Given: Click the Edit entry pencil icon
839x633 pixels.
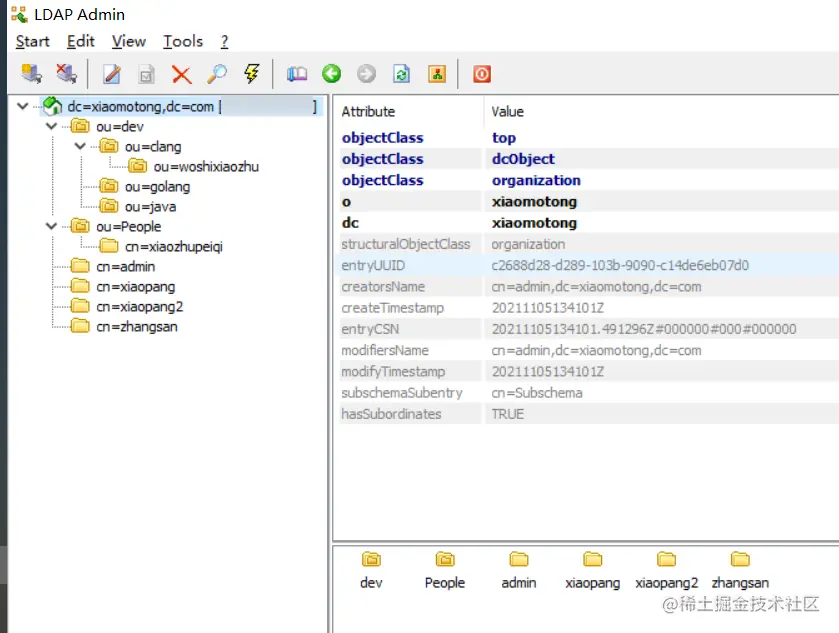Looking at the screenshot, I should pos(112,74).
